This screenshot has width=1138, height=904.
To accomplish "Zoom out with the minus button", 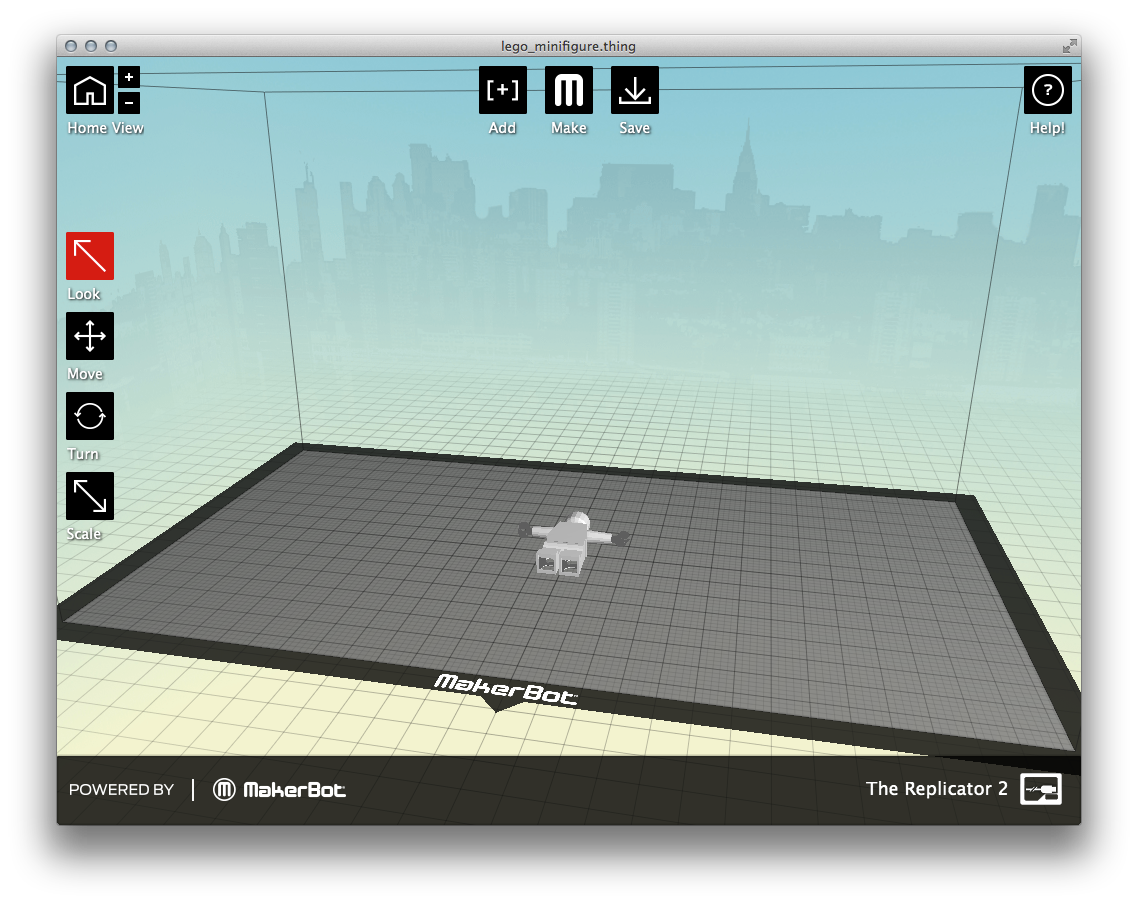I will pyautogui.click(x=129, y=102).
